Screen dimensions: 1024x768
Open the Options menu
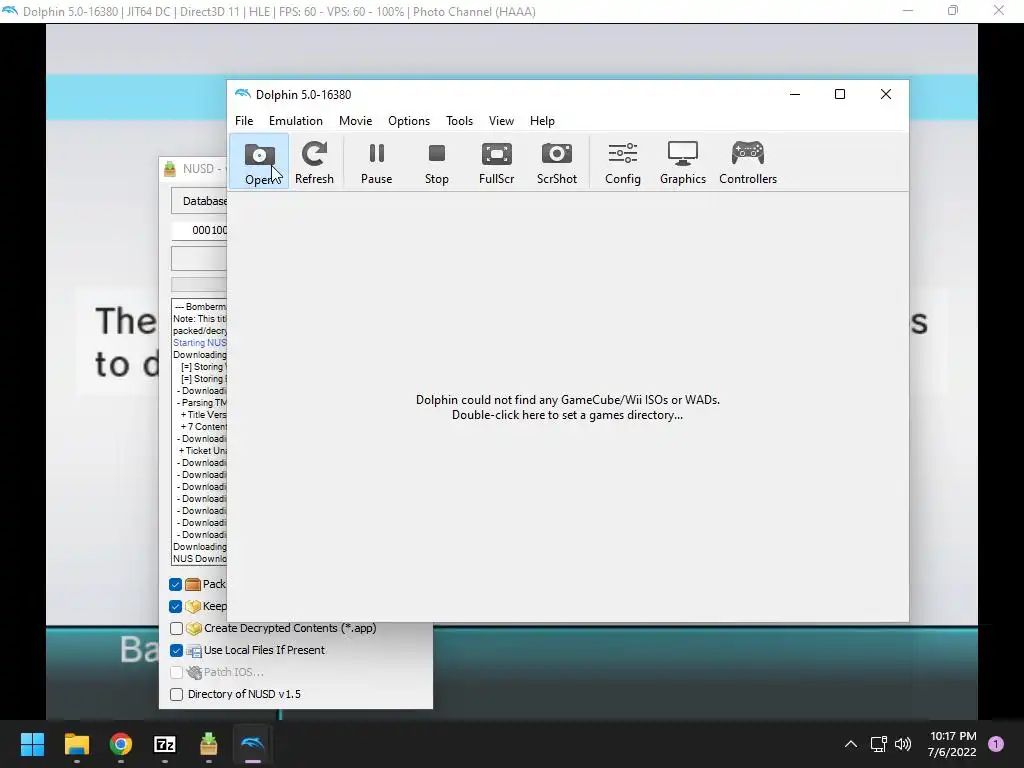409,121
